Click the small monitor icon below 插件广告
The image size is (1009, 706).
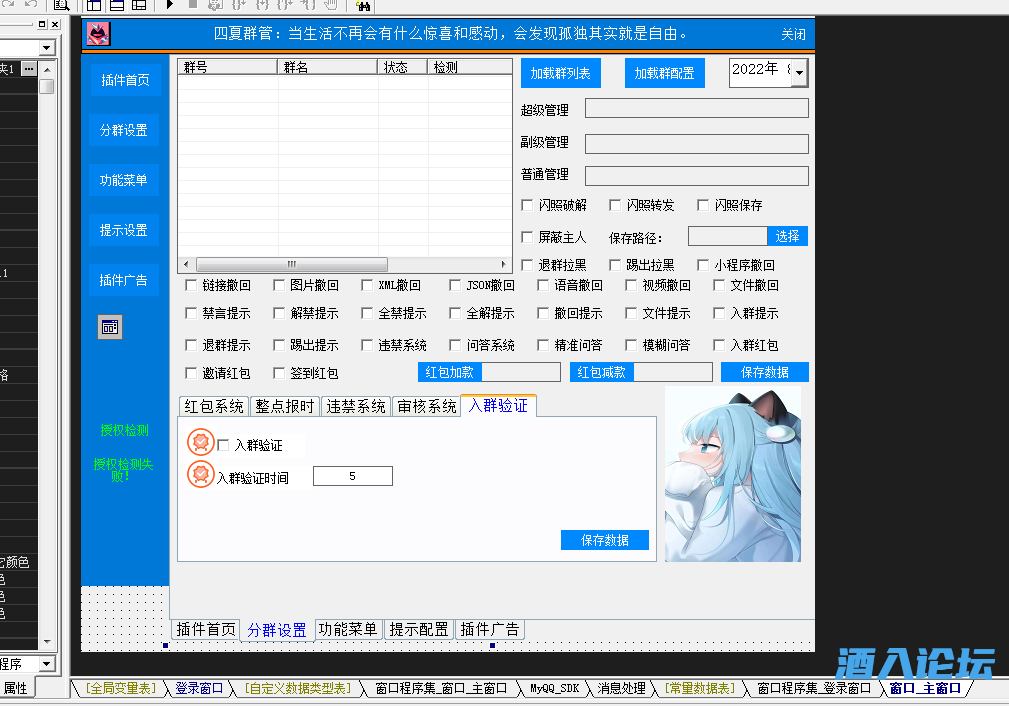(x=110, y=327)
